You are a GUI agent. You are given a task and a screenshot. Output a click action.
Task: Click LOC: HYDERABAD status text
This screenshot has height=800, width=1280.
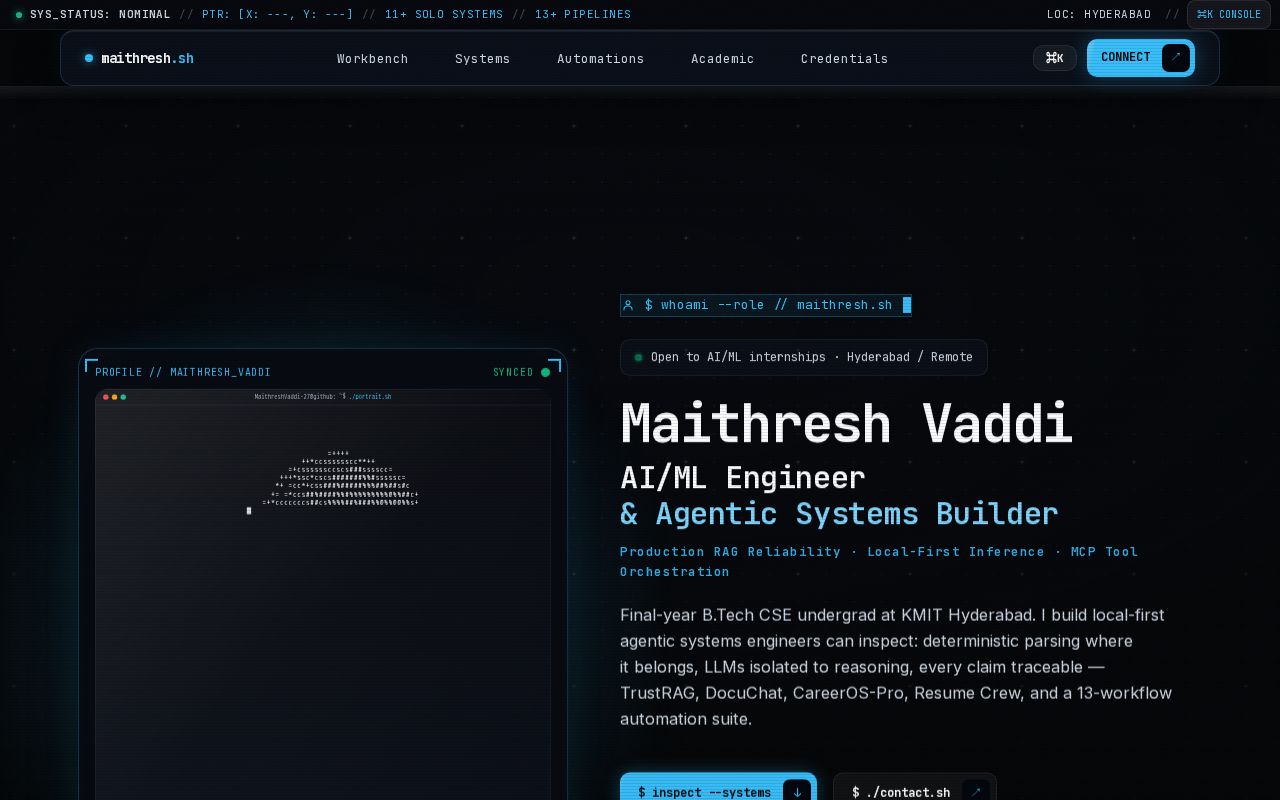pyautogui.click(x=1099, y=14)
